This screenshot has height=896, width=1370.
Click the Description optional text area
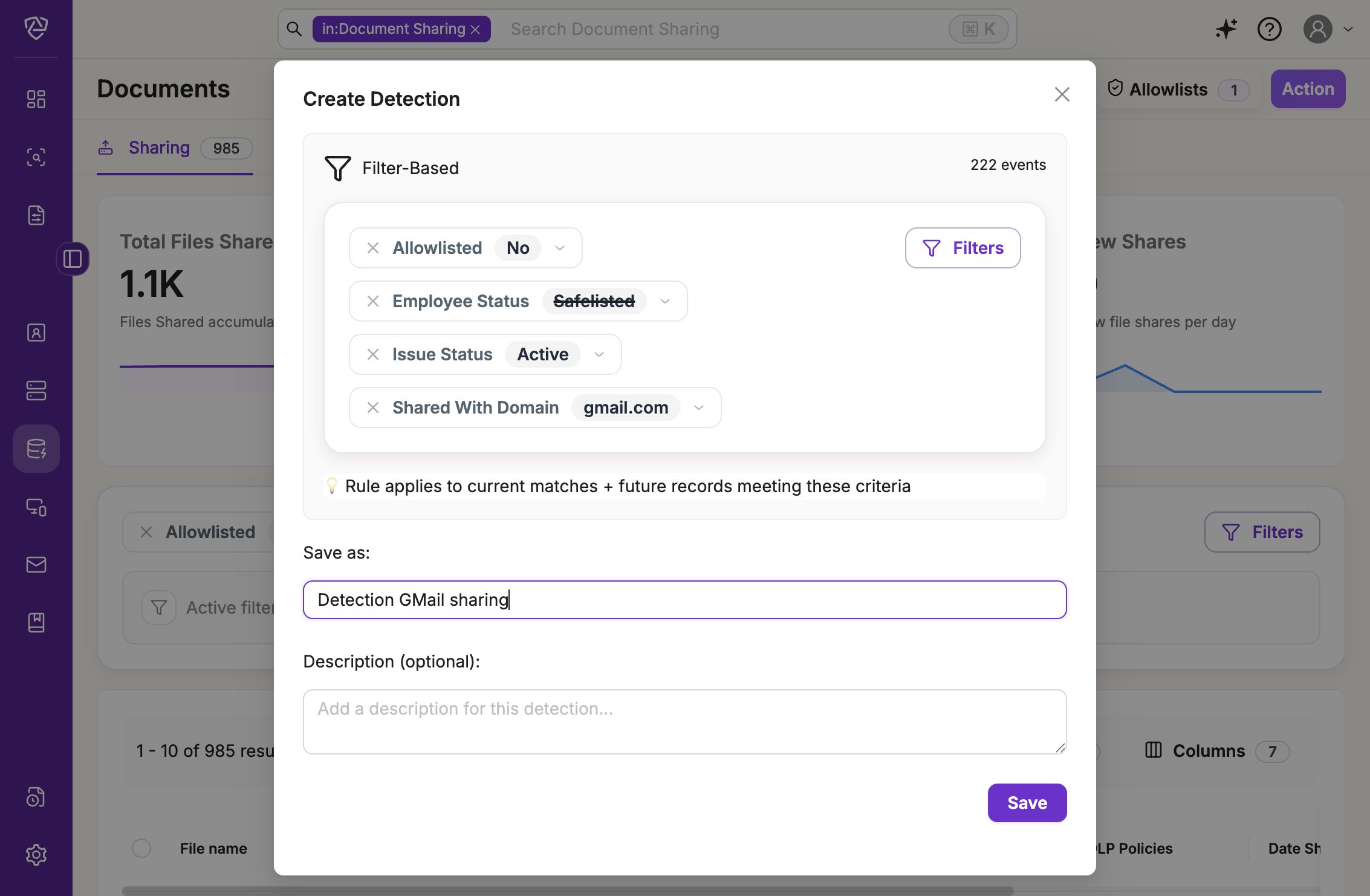tap(684, 721)
